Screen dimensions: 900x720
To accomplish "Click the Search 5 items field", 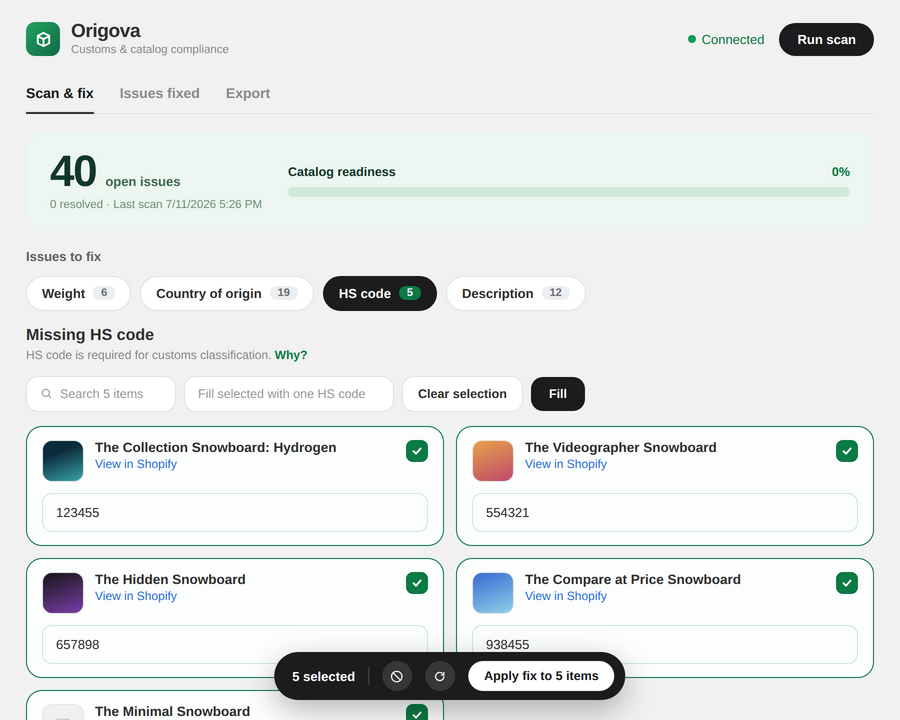I will [x=101, y=394].
